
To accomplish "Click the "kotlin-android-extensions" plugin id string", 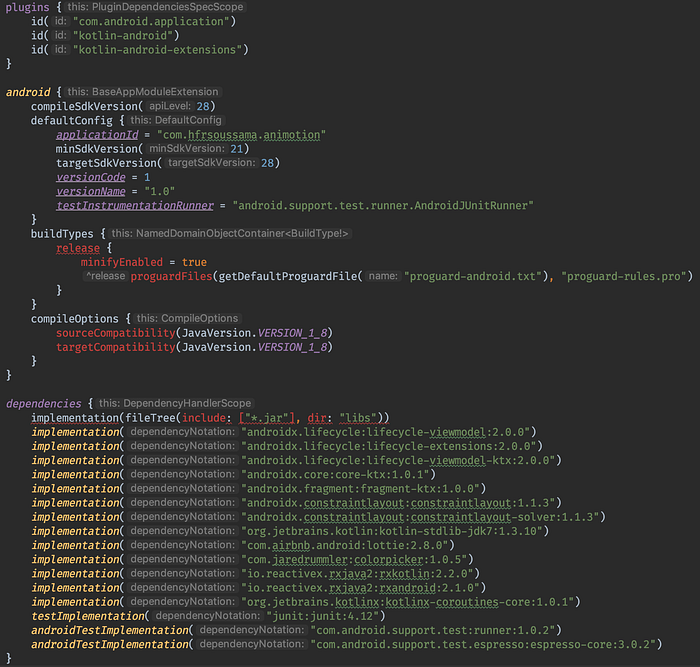I will (x=158, y=50).
